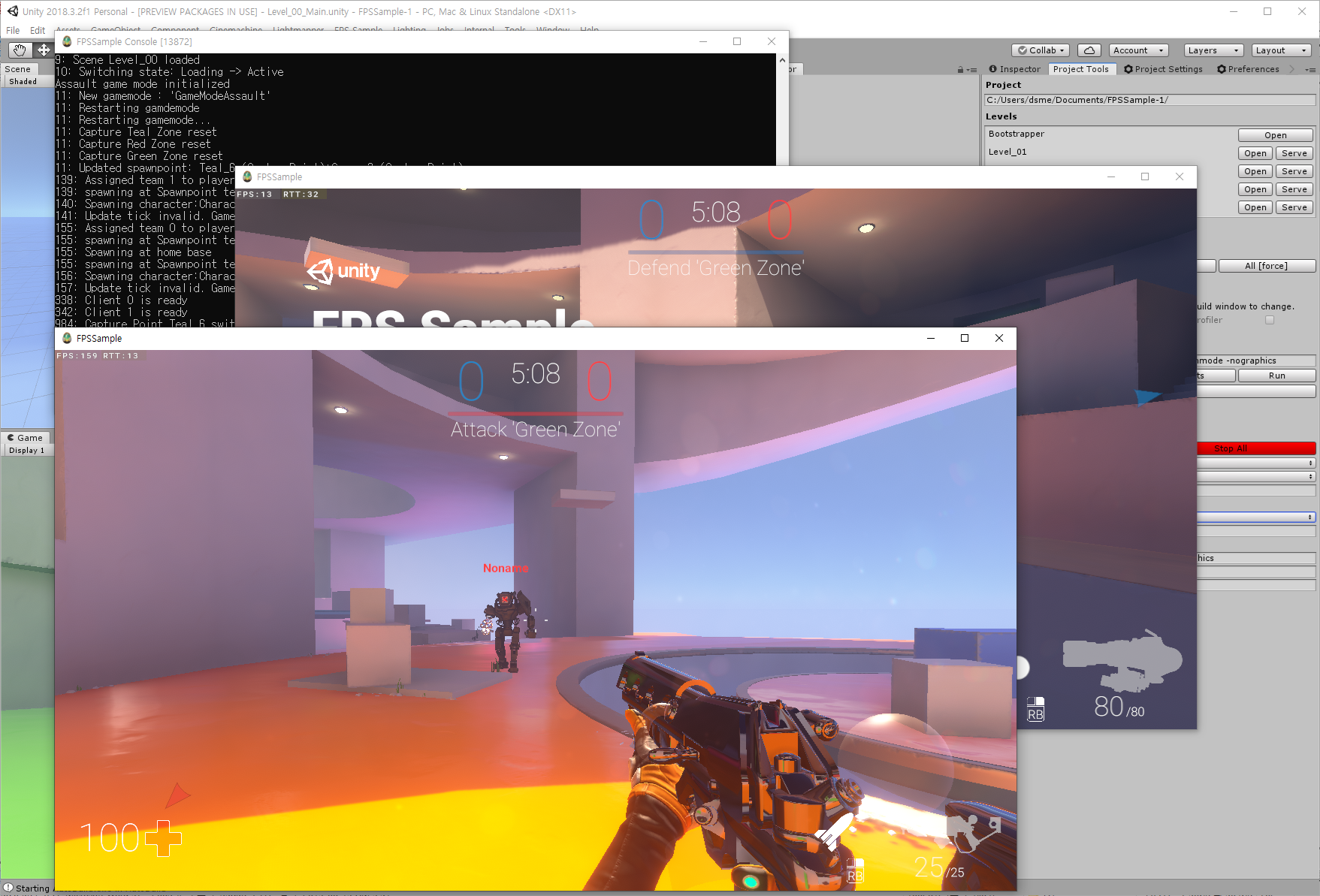Open the Level_01 scene
This screenshot has width=1320, height=896.
pyautogui.click(x=1255, y=153)
